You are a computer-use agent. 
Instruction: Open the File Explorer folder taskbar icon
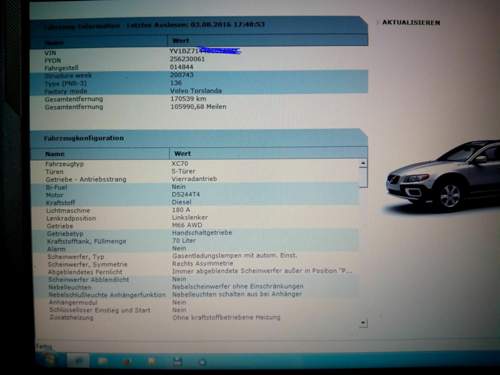tap(103, 361)
